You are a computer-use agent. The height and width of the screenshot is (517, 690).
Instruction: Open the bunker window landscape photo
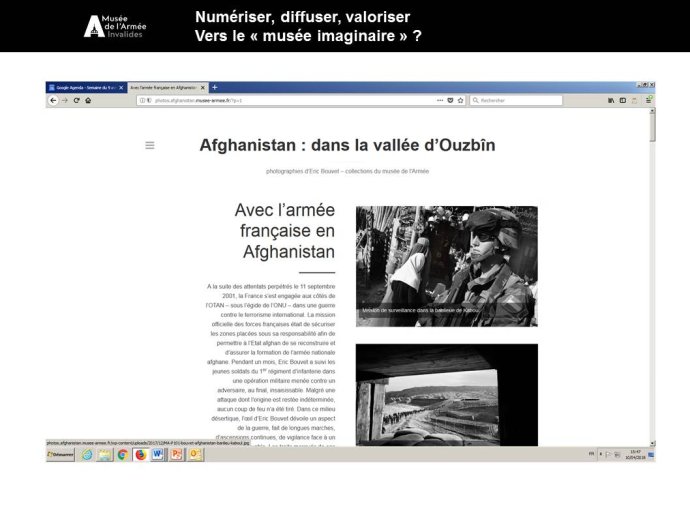point(447,395)
